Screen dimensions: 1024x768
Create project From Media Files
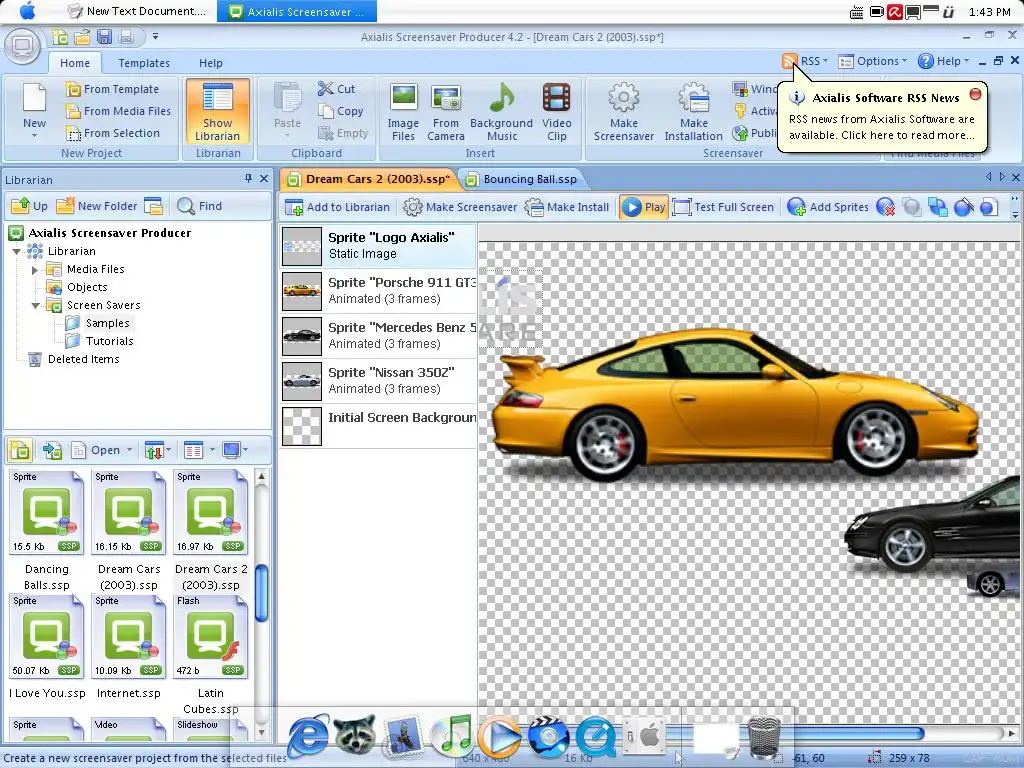coord(118,111)
